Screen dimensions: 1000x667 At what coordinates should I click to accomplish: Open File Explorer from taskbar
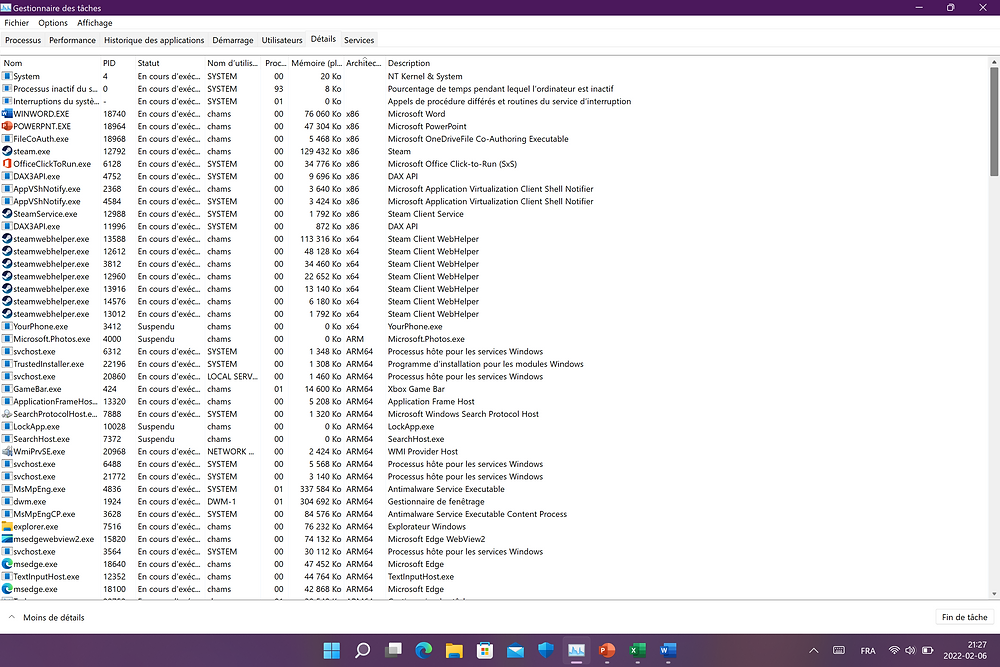point(454,650)
